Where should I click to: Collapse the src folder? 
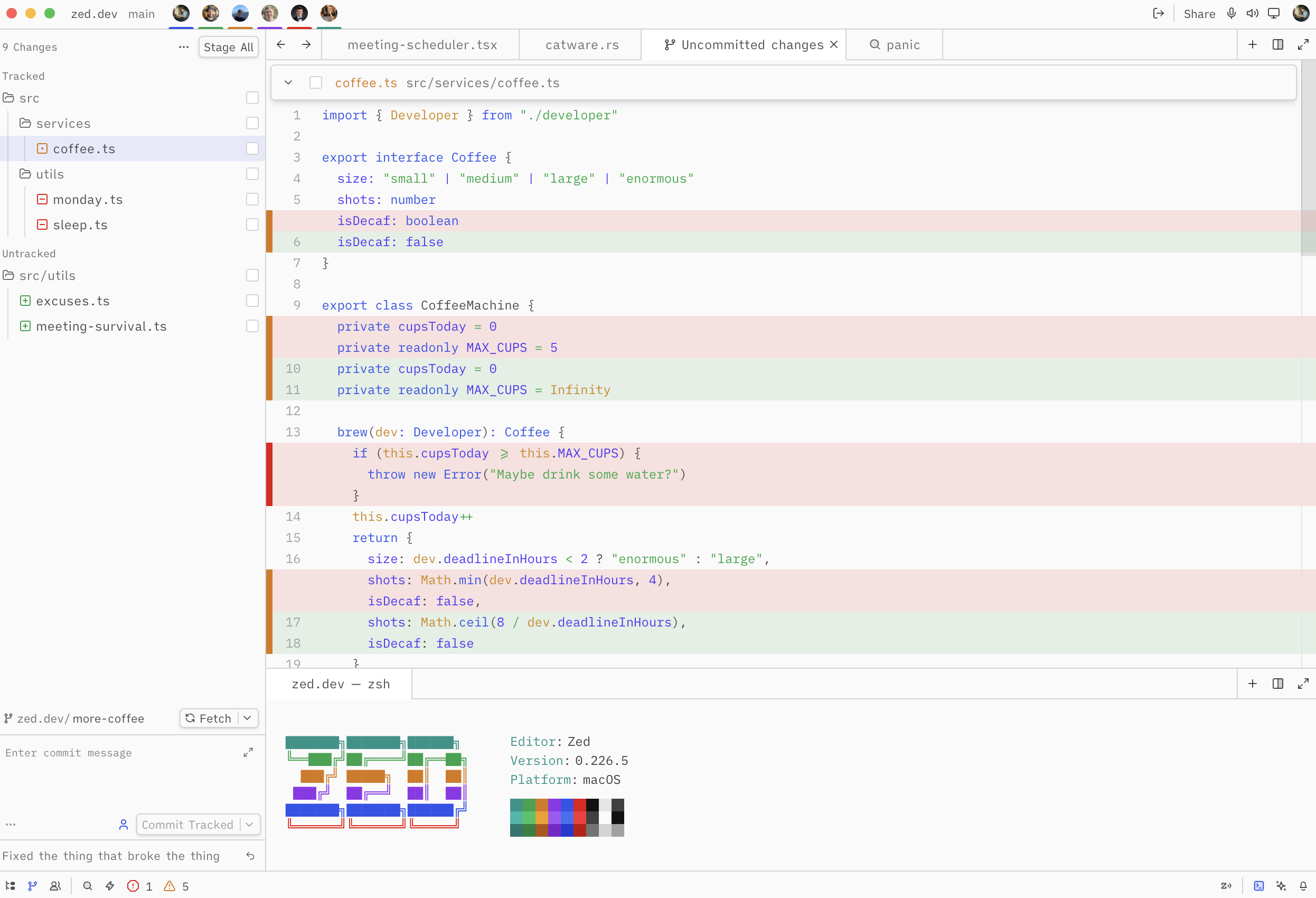pyautogui.click(x=8, y=97)
